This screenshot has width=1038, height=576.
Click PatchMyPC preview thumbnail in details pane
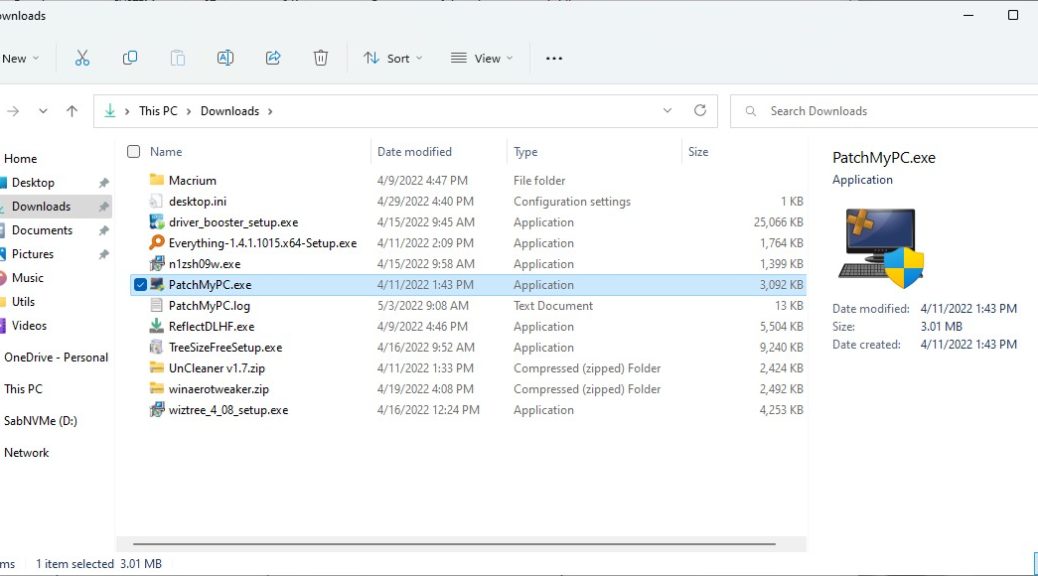point(880,248)
